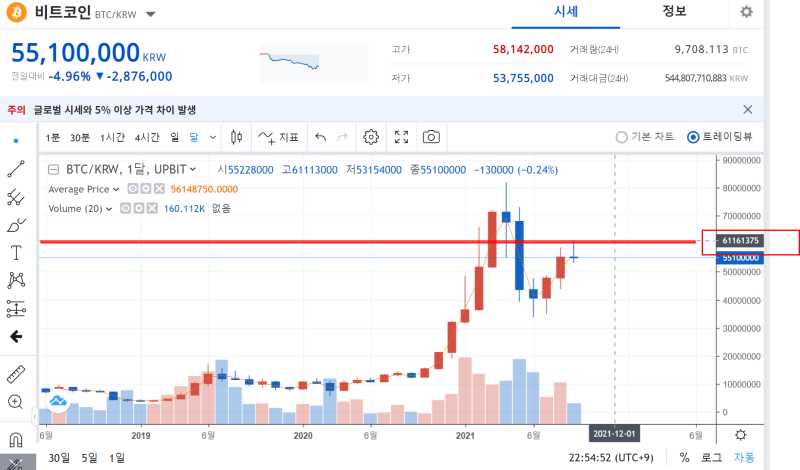Image resolution: width=800 pixels, height=470 pixels.
Task: Click the low price 53,755,000 value
Action: point(523,78)
